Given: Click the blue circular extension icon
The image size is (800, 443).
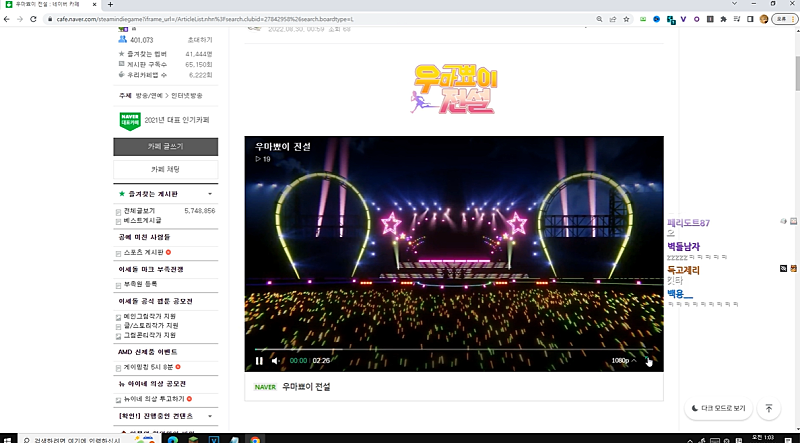Looking at the screenshot, I should [x=657, y=19].
